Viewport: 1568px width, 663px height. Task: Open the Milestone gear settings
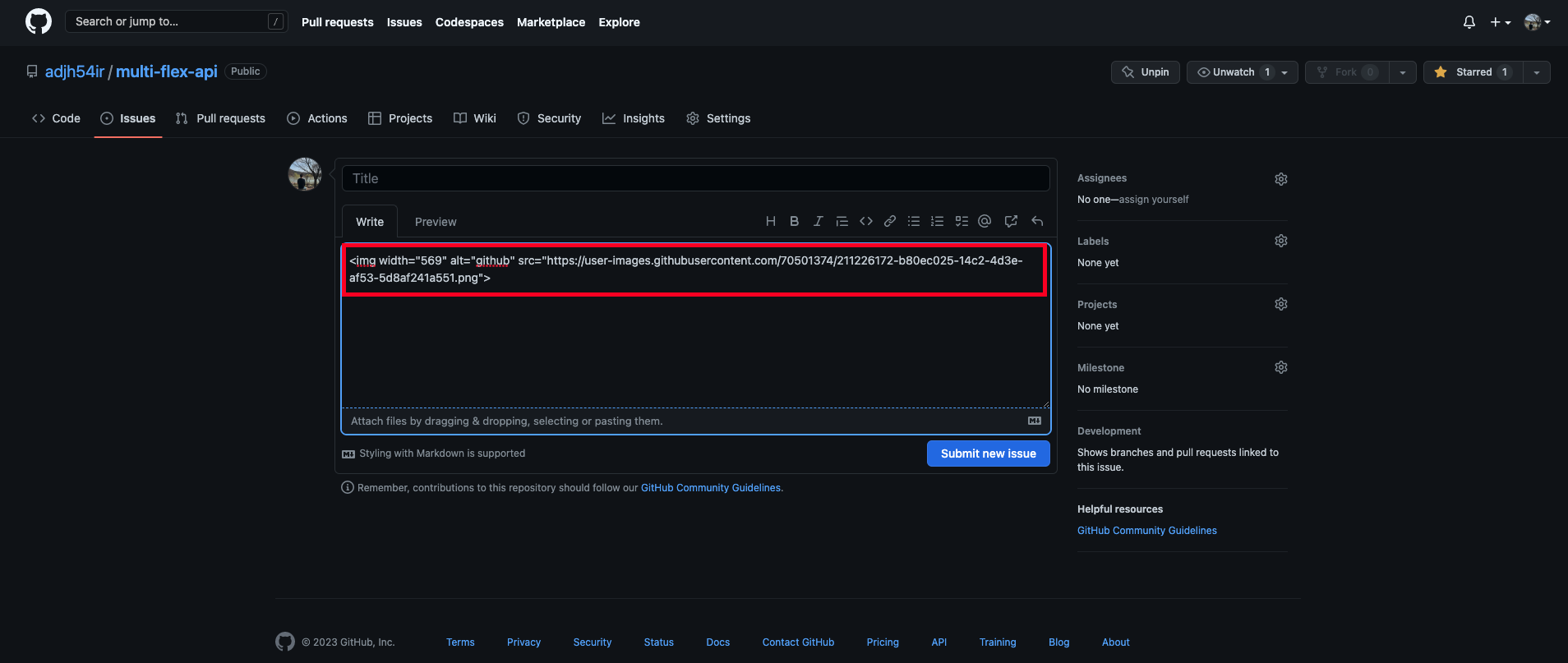(1281, 367)
